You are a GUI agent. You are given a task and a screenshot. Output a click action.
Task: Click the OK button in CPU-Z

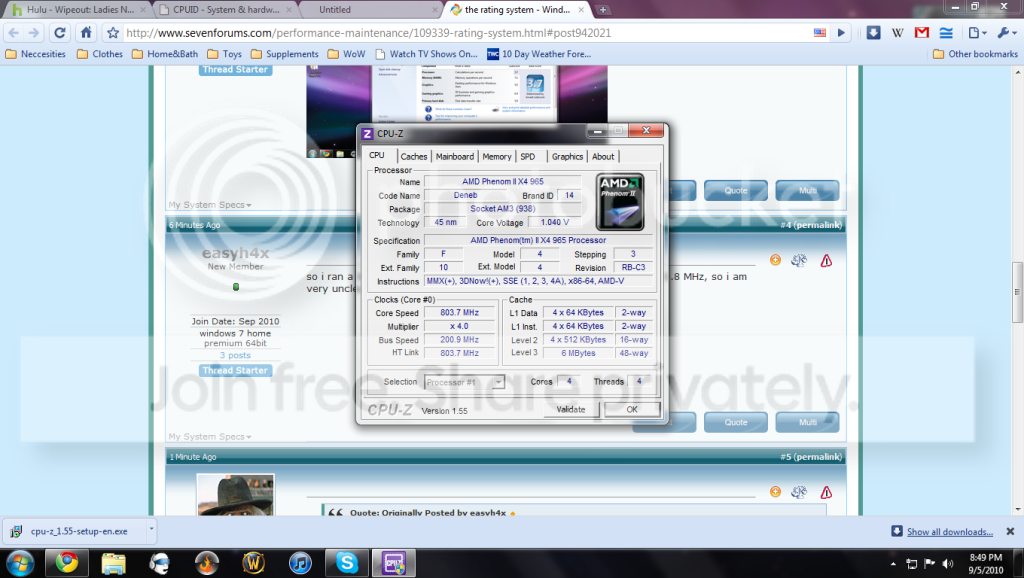click(x=632, y=409)
